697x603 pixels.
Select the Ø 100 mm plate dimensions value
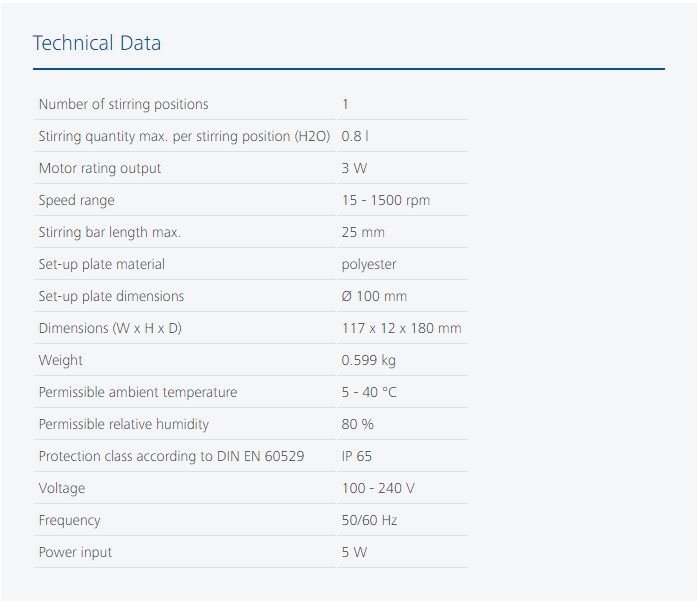(374, 296)
